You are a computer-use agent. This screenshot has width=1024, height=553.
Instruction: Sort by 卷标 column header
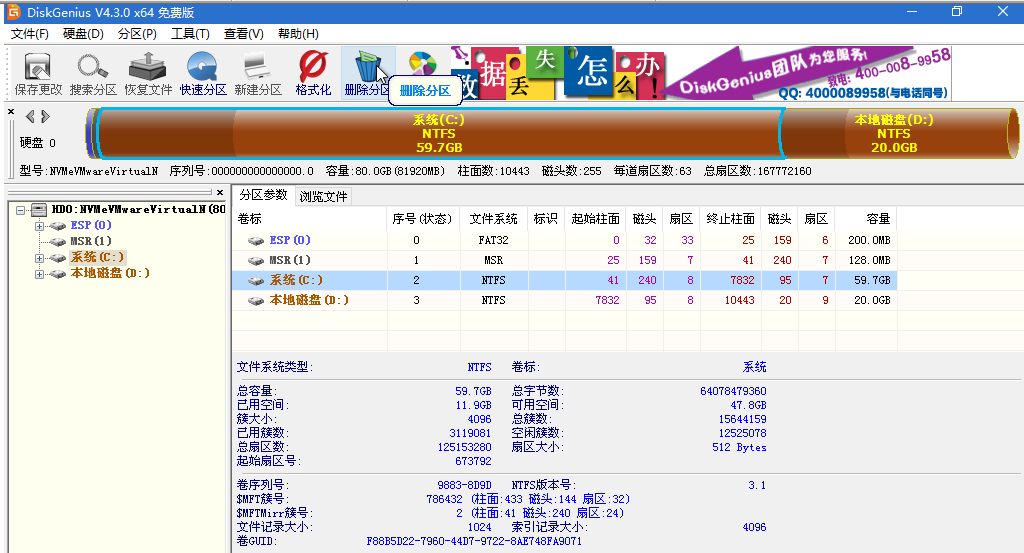[310, 219]
